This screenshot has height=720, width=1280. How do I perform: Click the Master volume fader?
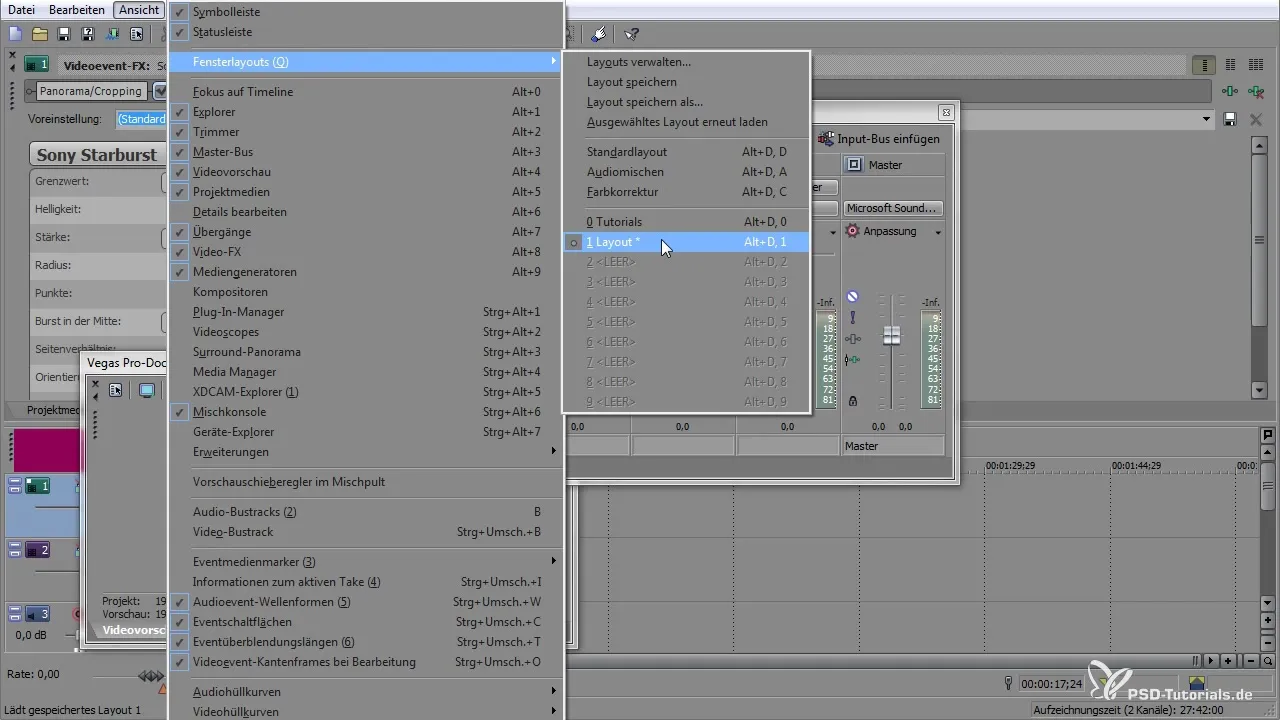(891, 336)
